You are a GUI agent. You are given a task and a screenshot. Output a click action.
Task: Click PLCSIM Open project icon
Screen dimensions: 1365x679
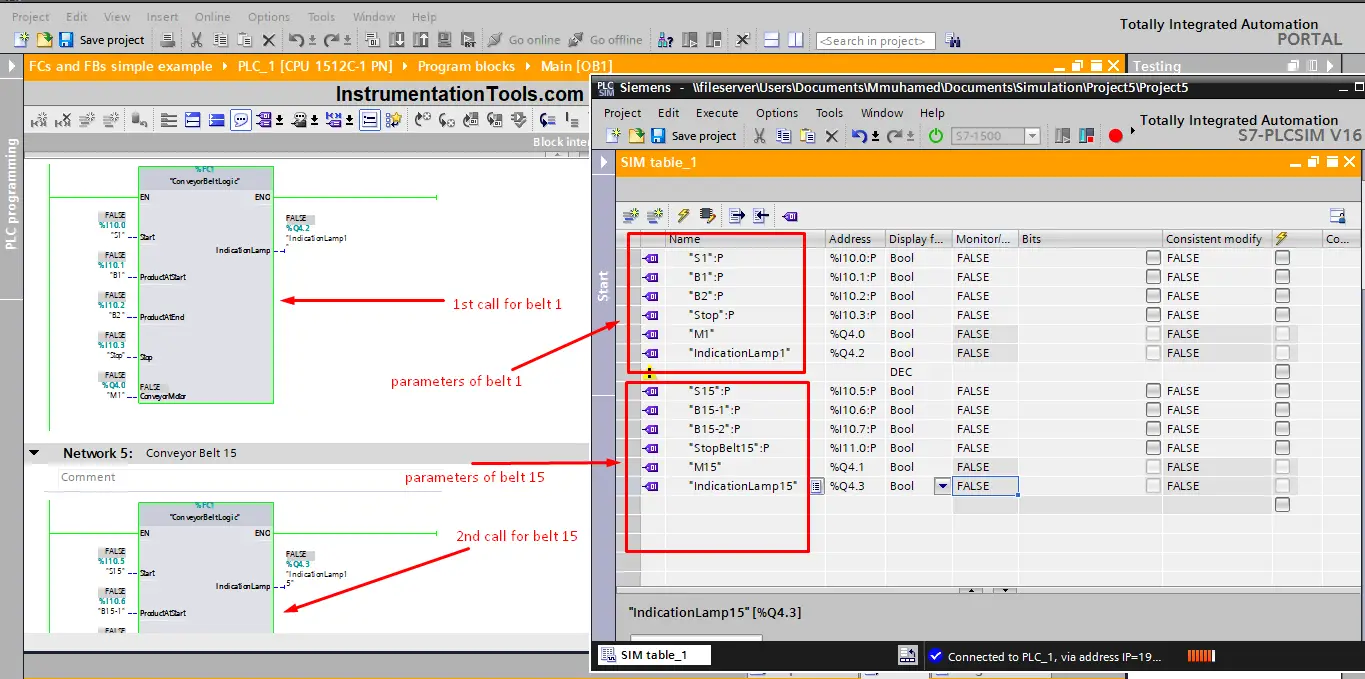[x=637, y=136]
